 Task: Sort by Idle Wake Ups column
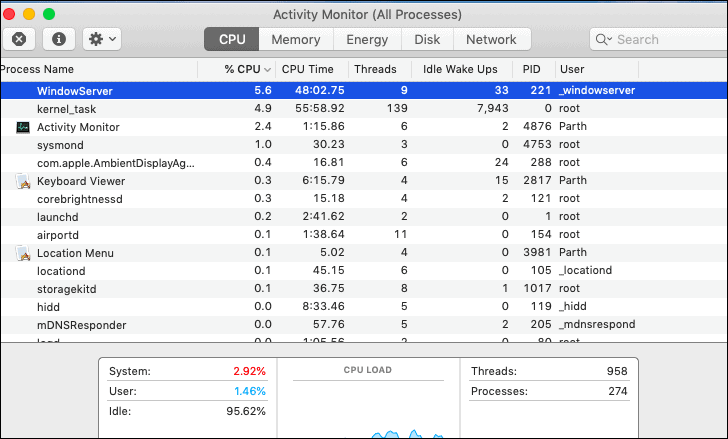click(x=460, y=69)
